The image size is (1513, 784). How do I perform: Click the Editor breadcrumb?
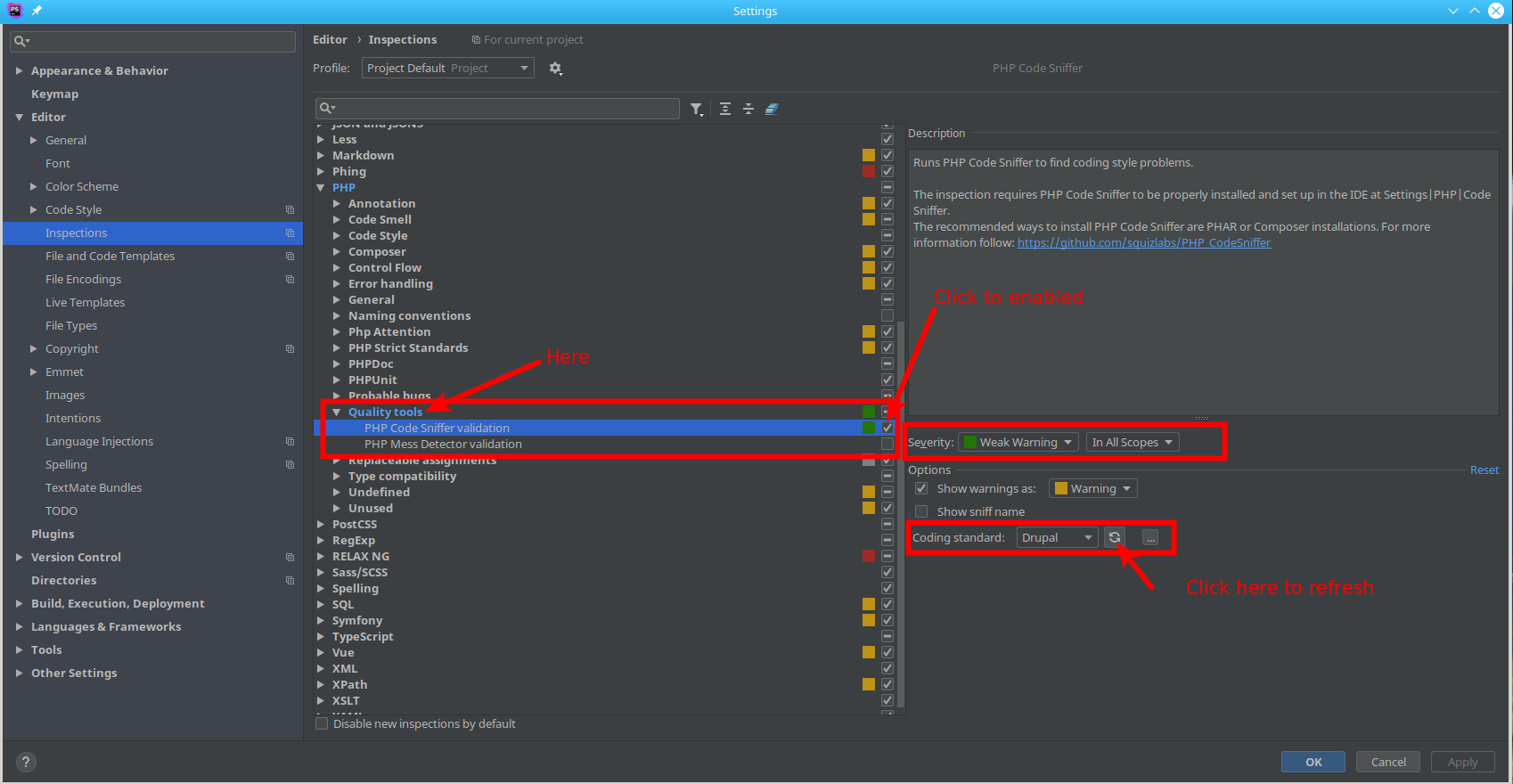(330, 39)
